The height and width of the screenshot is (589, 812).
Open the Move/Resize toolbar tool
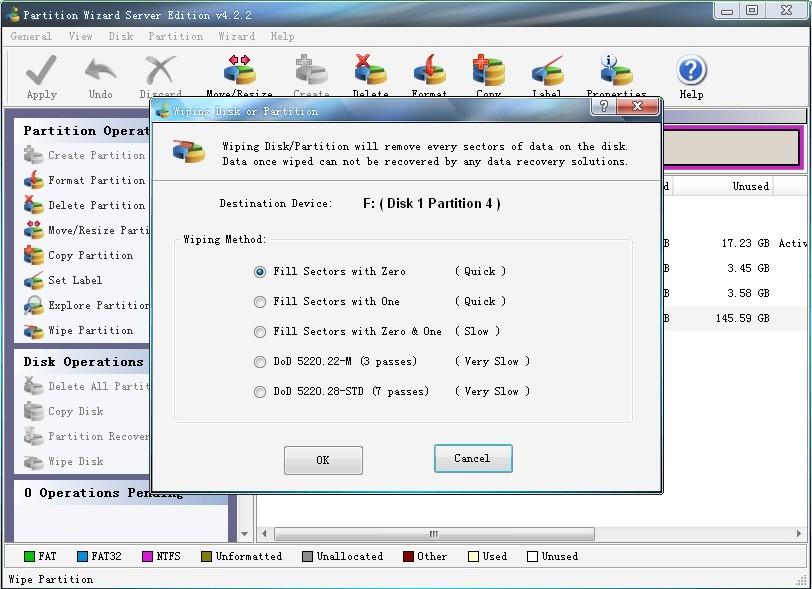click(x=235, y=70)
